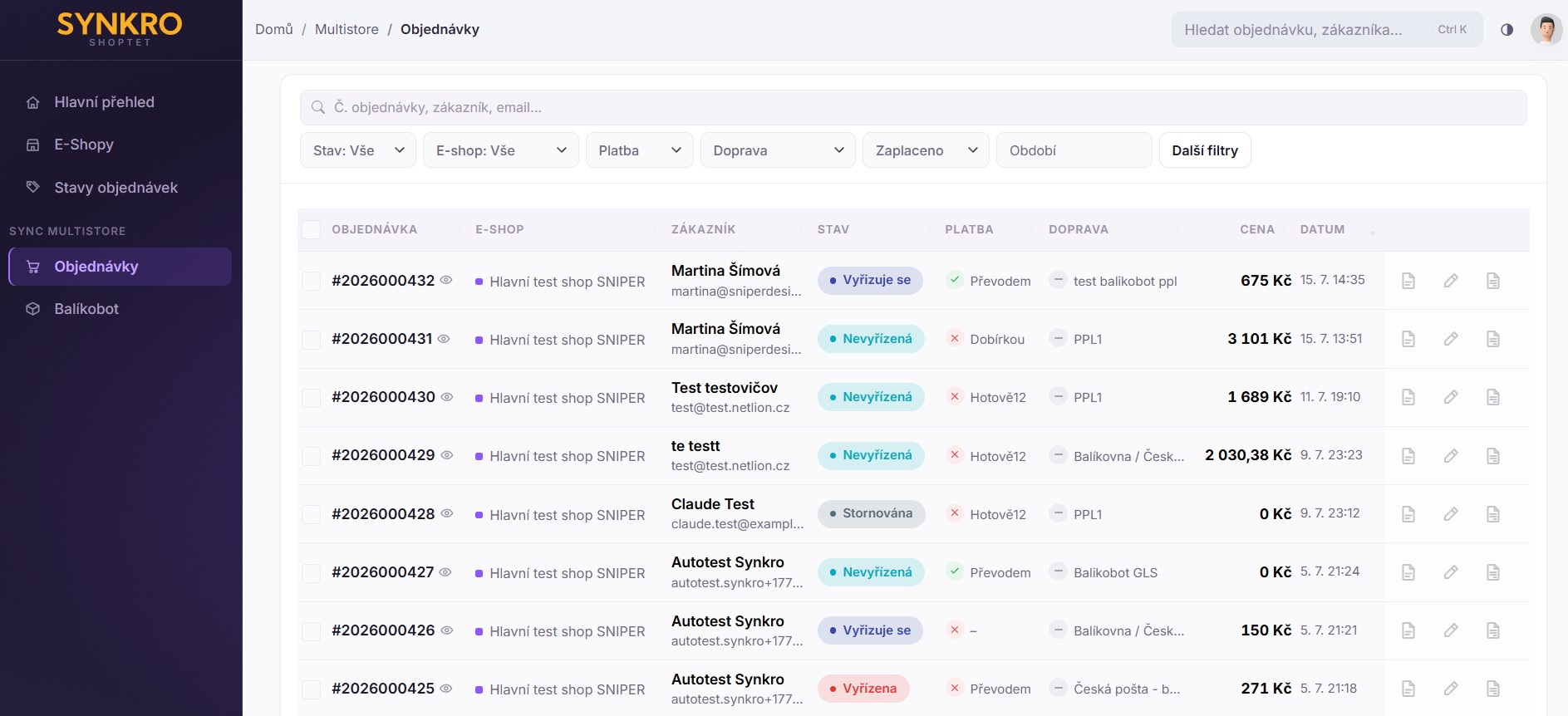
Task: Open the E-shop: Vše filter dropdown
Action: click(501, 150)
